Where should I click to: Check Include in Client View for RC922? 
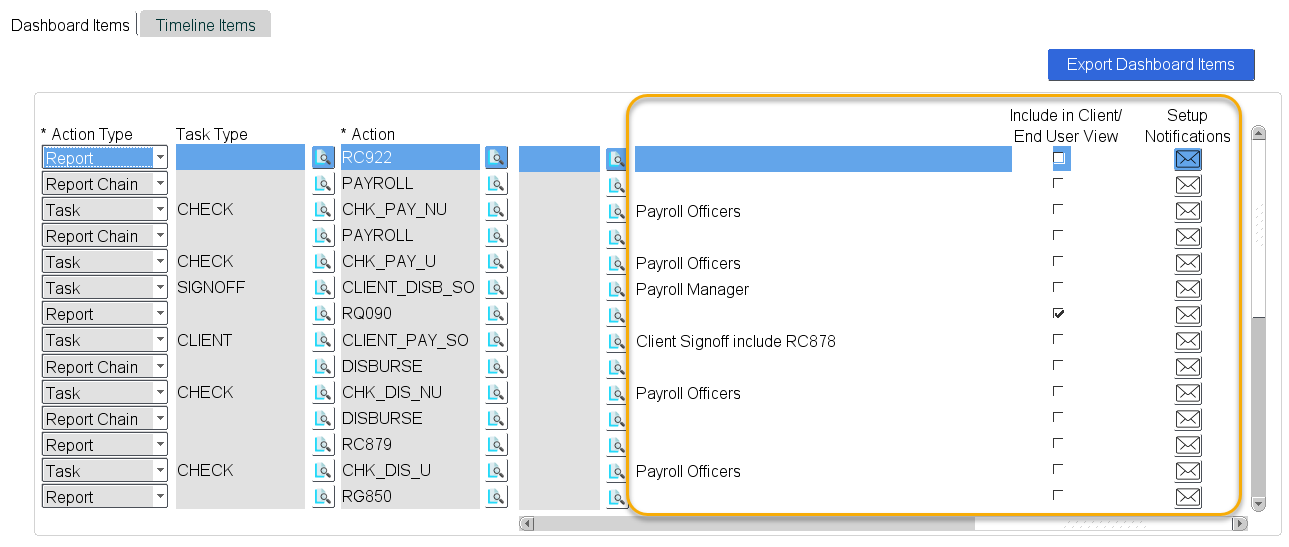1058,158
